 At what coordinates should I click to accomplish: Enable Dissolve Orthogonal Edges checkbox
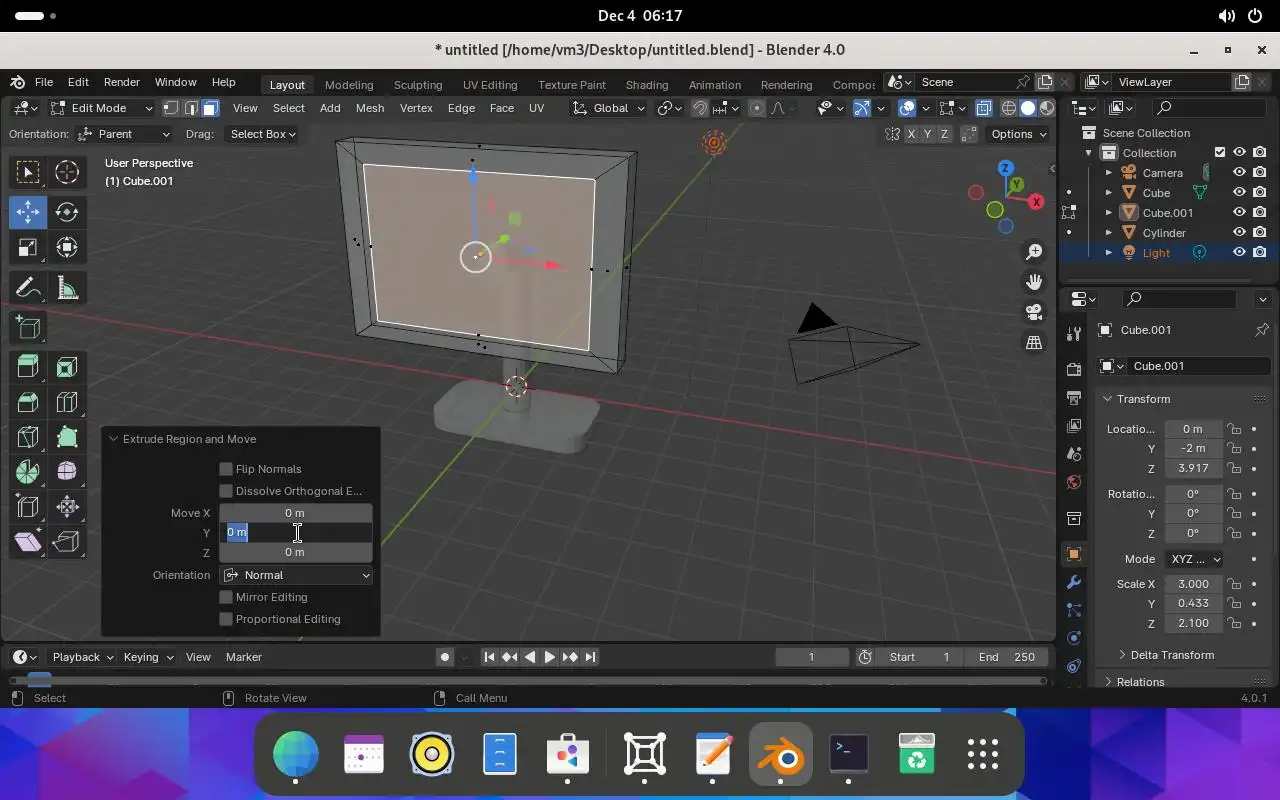226,491
